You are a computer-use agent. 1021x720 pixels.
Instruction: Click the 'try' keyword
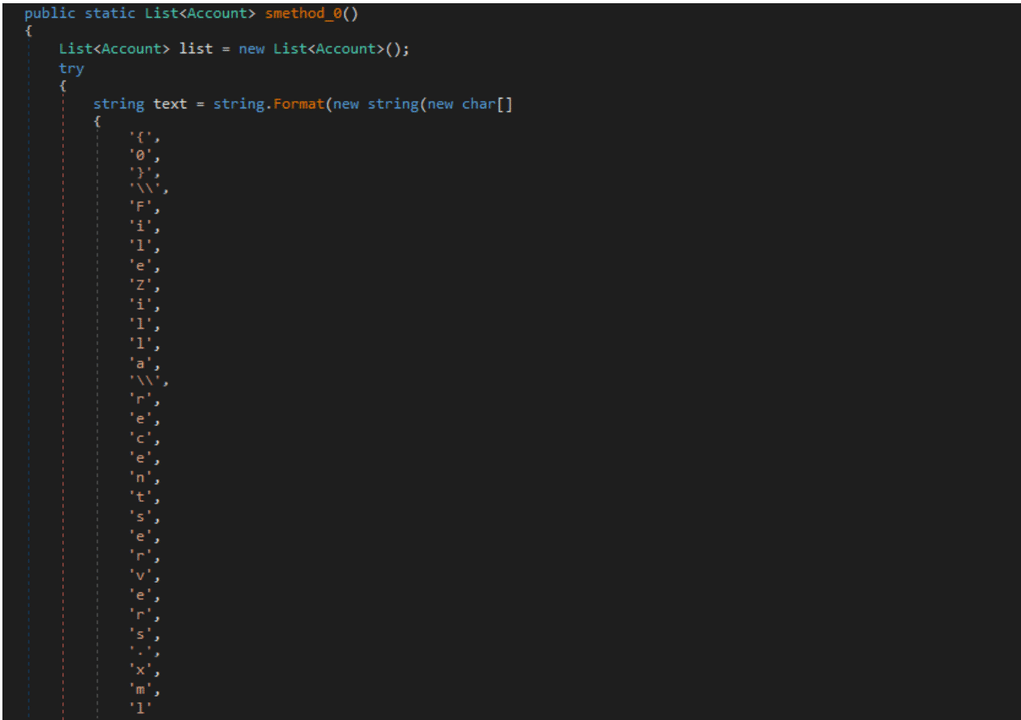(72, 68)
